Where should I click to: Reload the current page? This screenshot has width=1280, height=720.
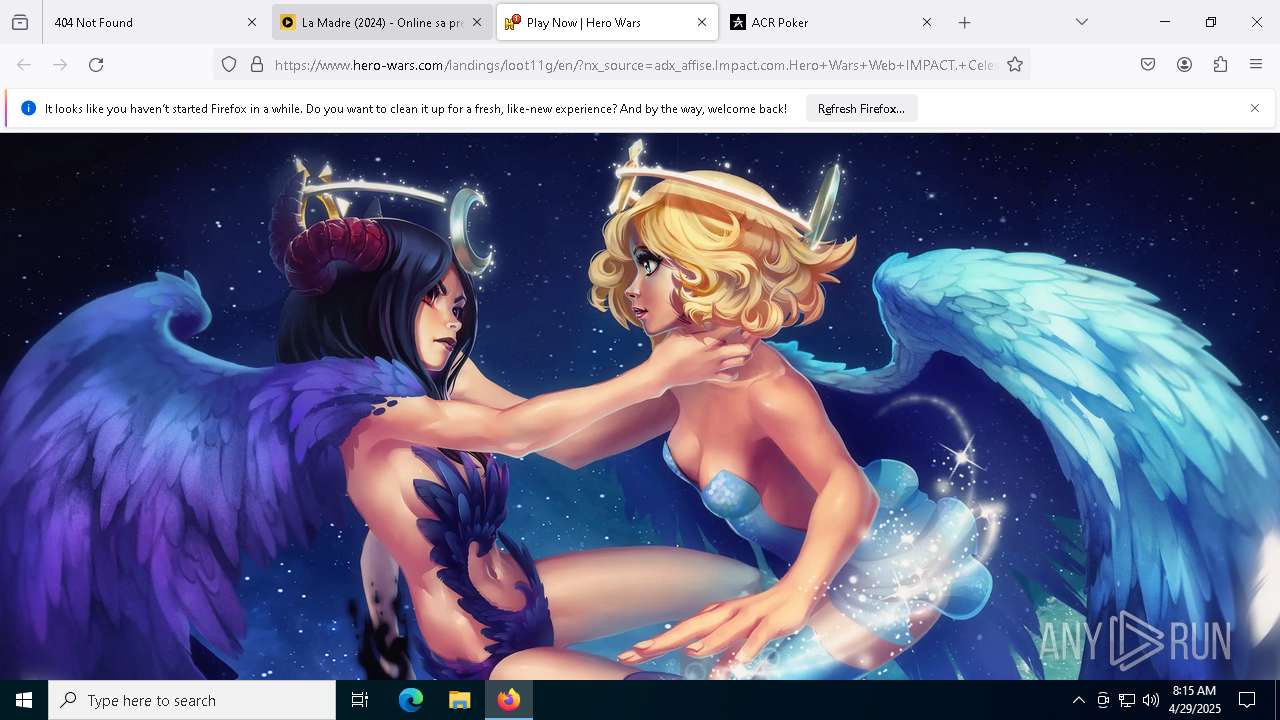pyautogui.click(x=96, y=65)
